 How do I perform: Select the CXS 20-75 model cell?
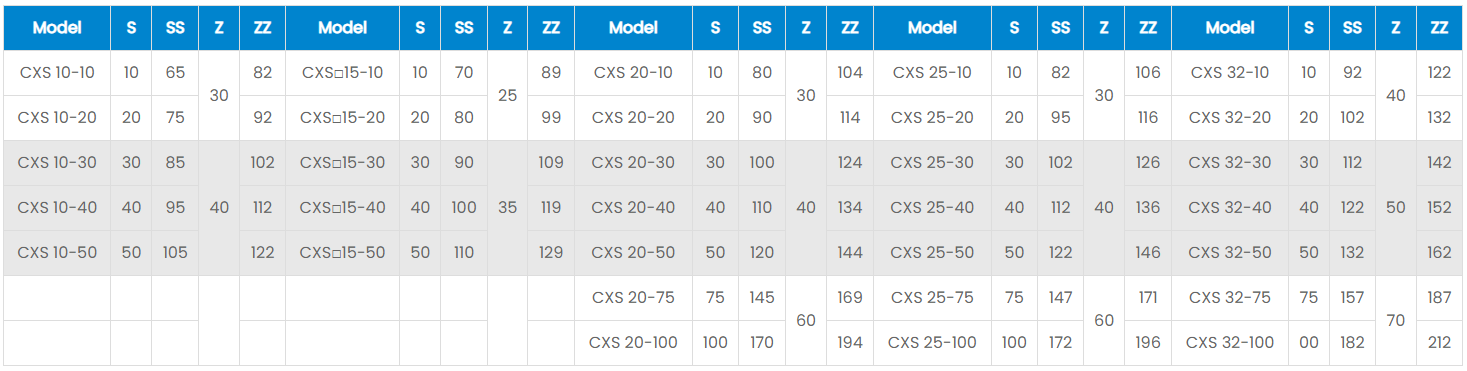coord(632,298)
